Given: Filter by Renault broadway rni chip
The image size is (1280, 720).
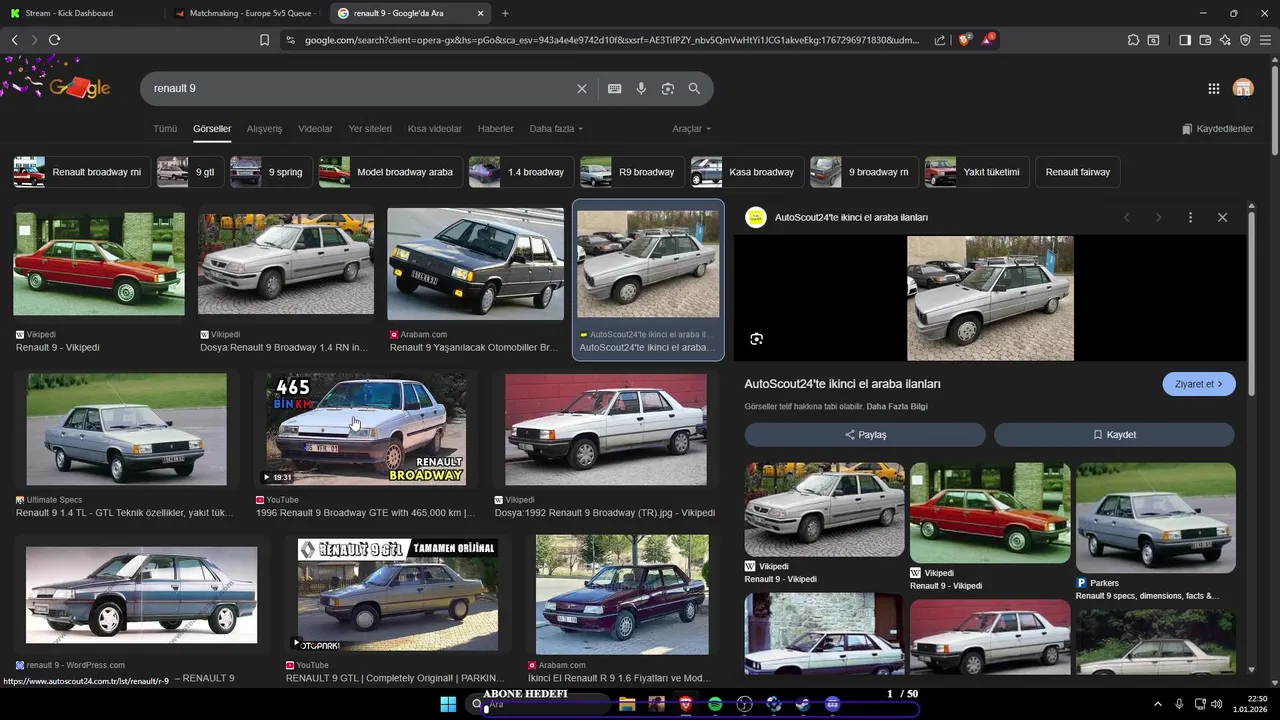Looking at the screenshot, I should [x=82, y=172].
